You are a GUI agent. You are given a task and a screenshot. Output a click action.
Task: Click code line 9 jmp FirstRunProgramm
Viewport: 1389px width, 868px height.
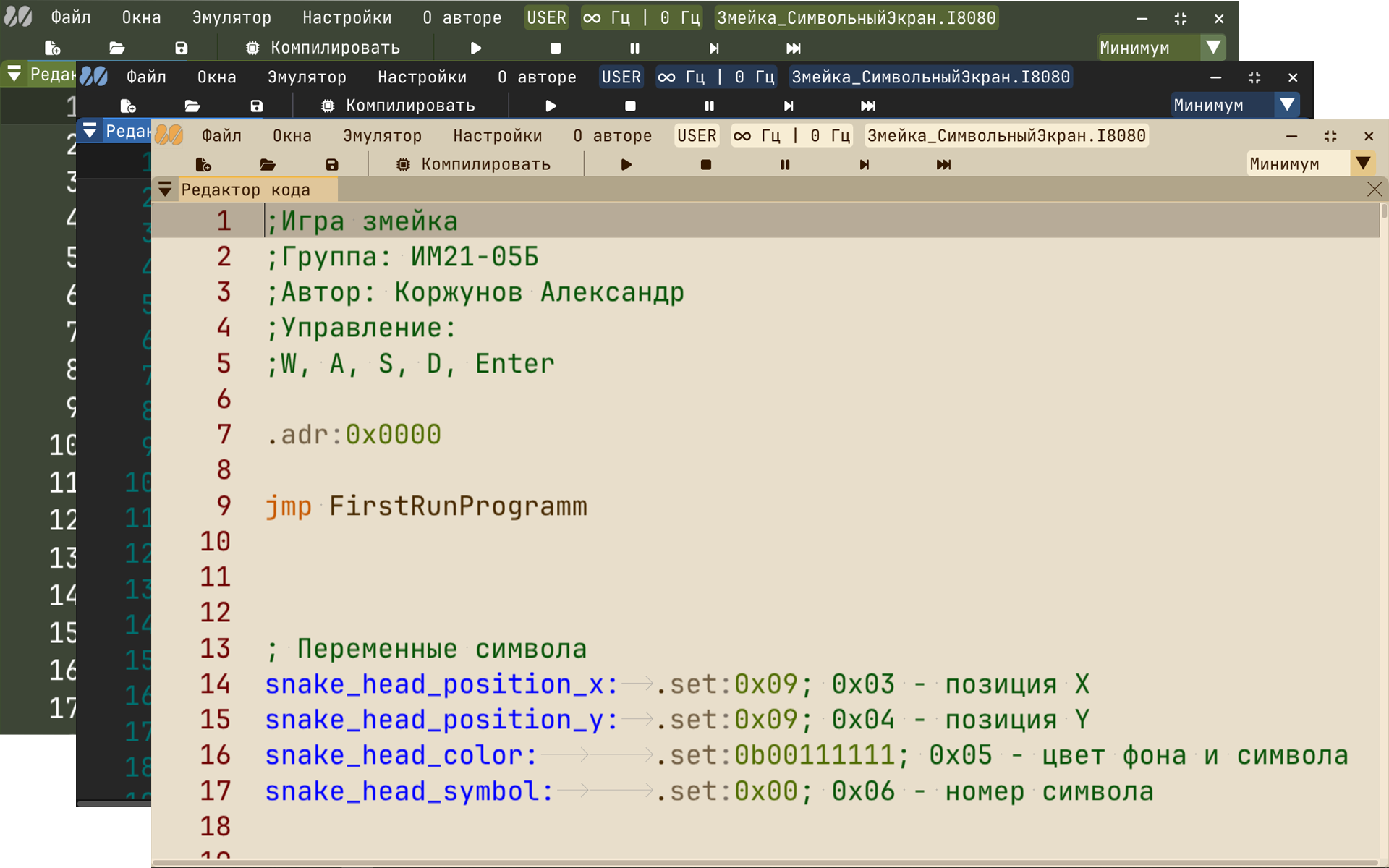(425, 506)
